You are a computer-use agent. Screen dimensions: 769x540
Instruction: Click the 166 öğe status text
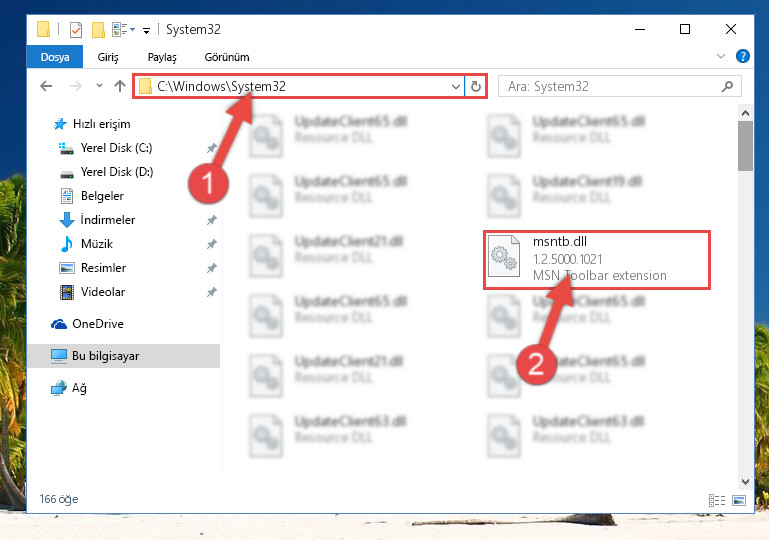[x=59, y=499]
